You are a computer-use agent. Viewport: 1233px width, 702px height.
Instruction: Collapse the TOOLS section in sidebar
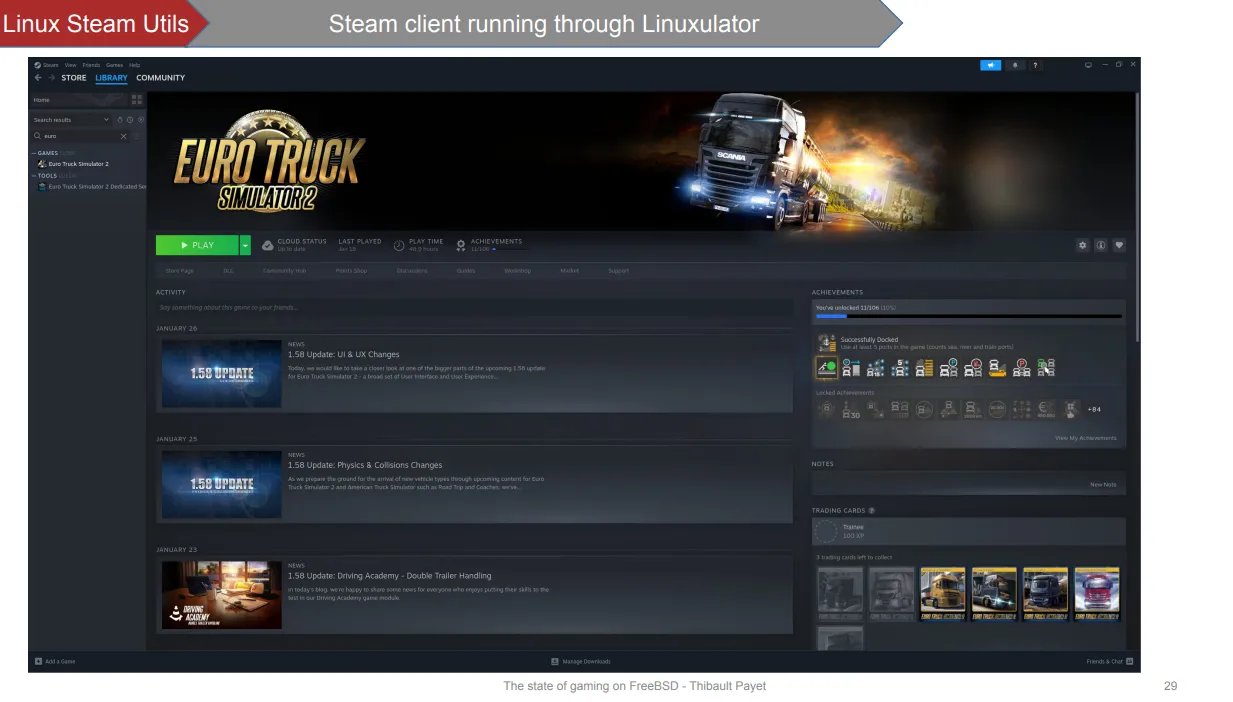tap(35, 175)
